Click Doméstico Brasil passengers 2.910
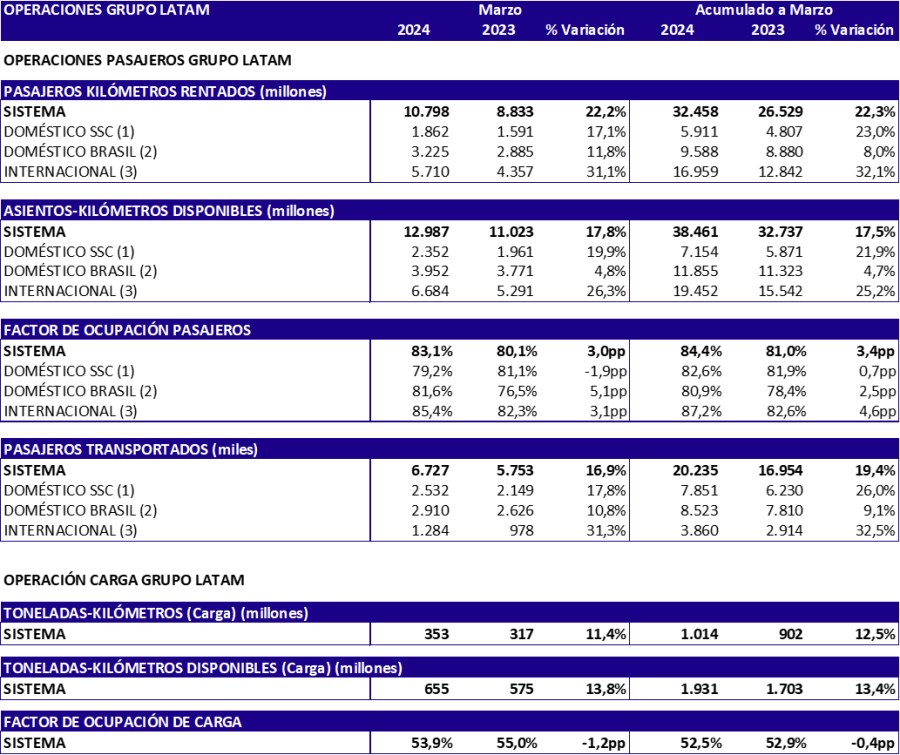The image size is (900, 755). click(430, 510)
